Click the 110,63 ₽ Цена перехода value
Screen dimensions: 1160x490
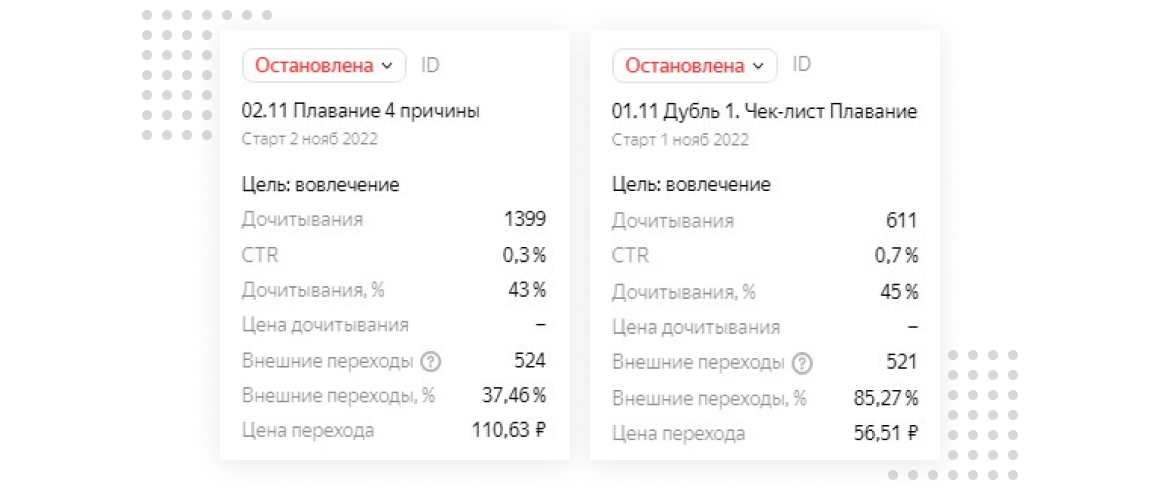coord(509,431)
